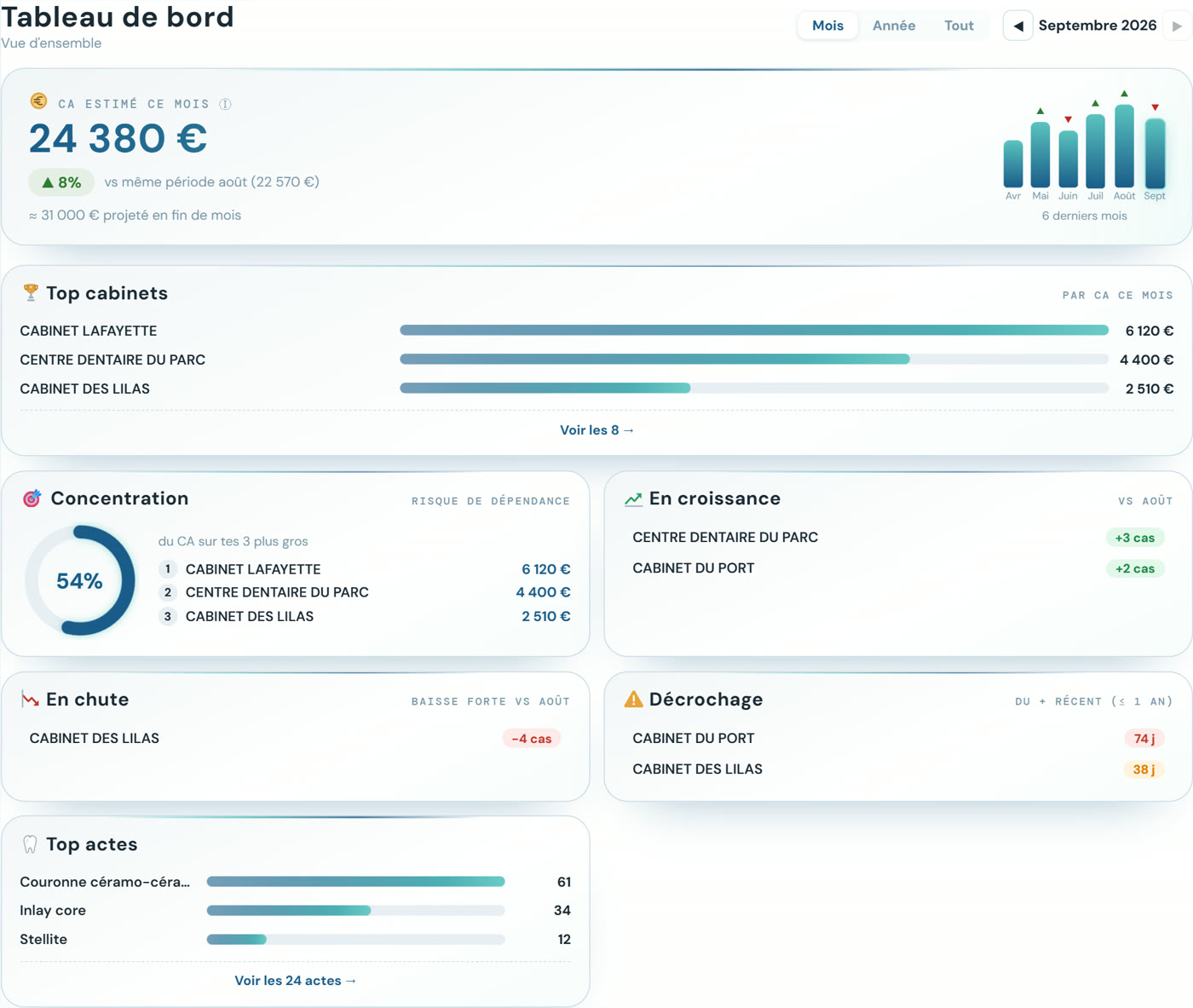Switch to the Tout period tab

coord(959,26)
